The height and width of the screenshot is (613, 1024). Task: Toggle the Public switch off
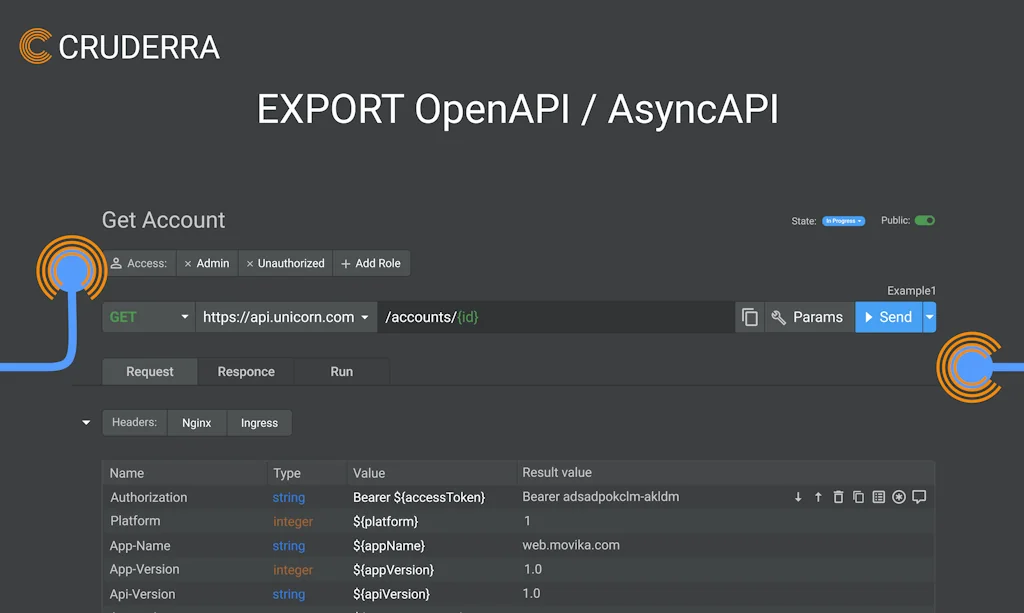pyautogui.click(x=924, y=221)
